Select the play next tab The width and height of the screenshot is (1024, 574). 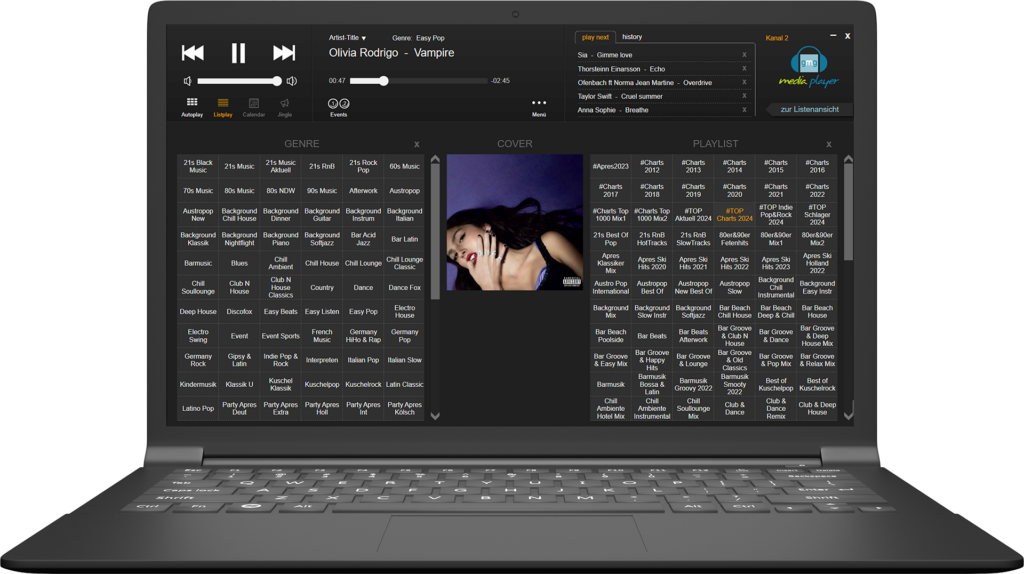(x=595, y=37)
